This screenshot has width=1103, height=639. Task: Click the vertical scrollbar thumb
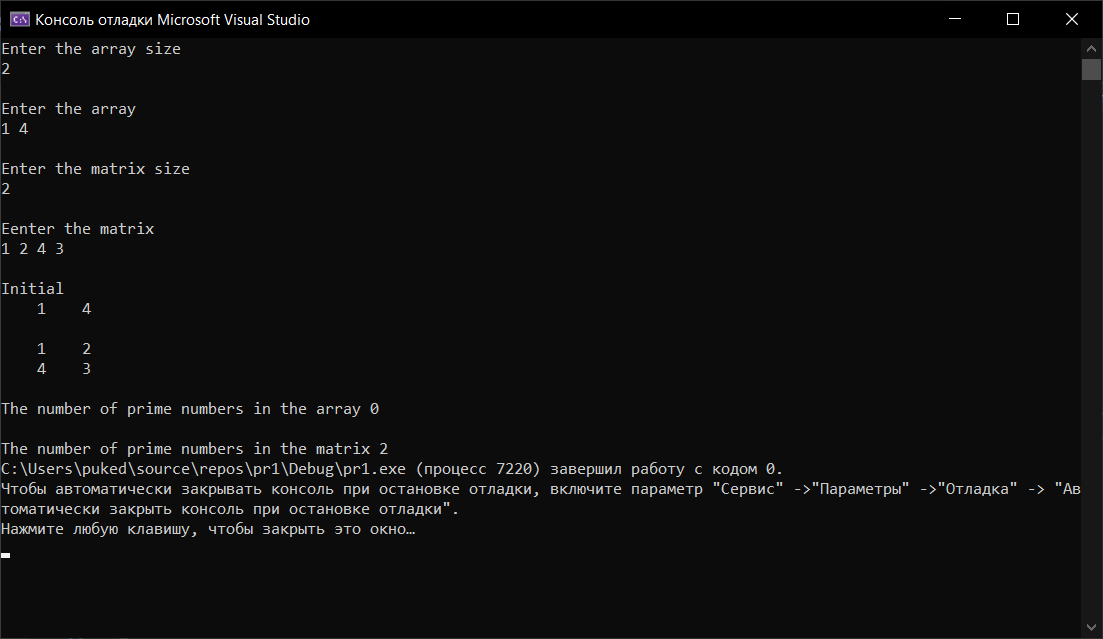point(1091,69)
